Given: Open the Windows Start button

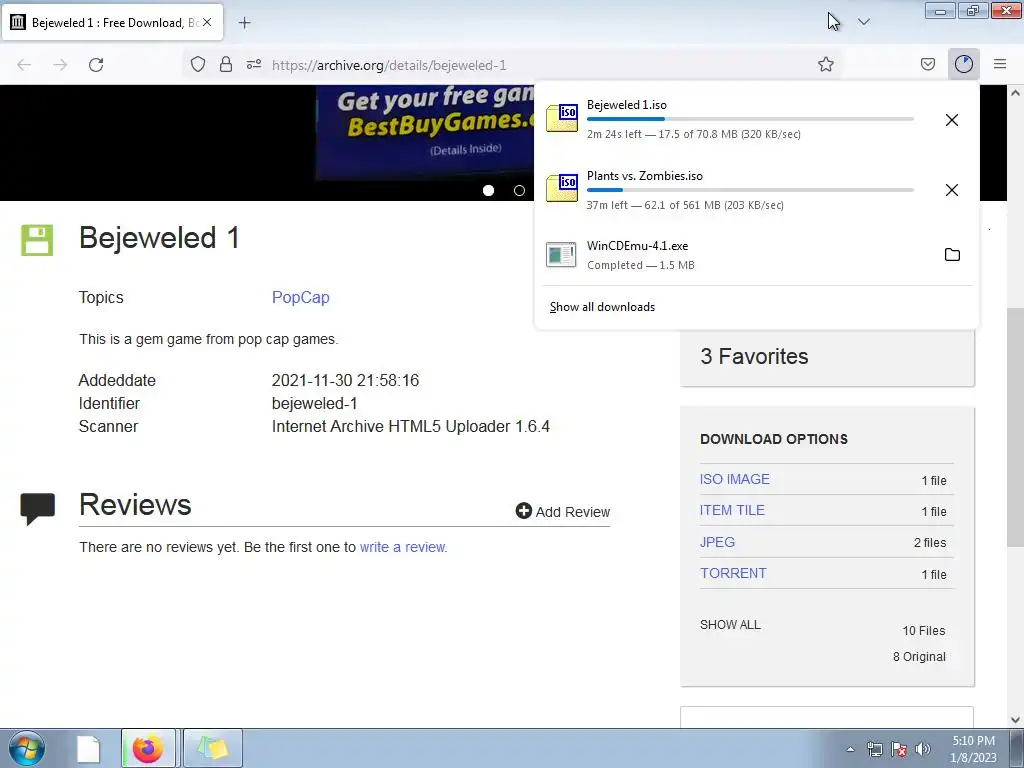Looking at the screenshot, I should 26,748.
